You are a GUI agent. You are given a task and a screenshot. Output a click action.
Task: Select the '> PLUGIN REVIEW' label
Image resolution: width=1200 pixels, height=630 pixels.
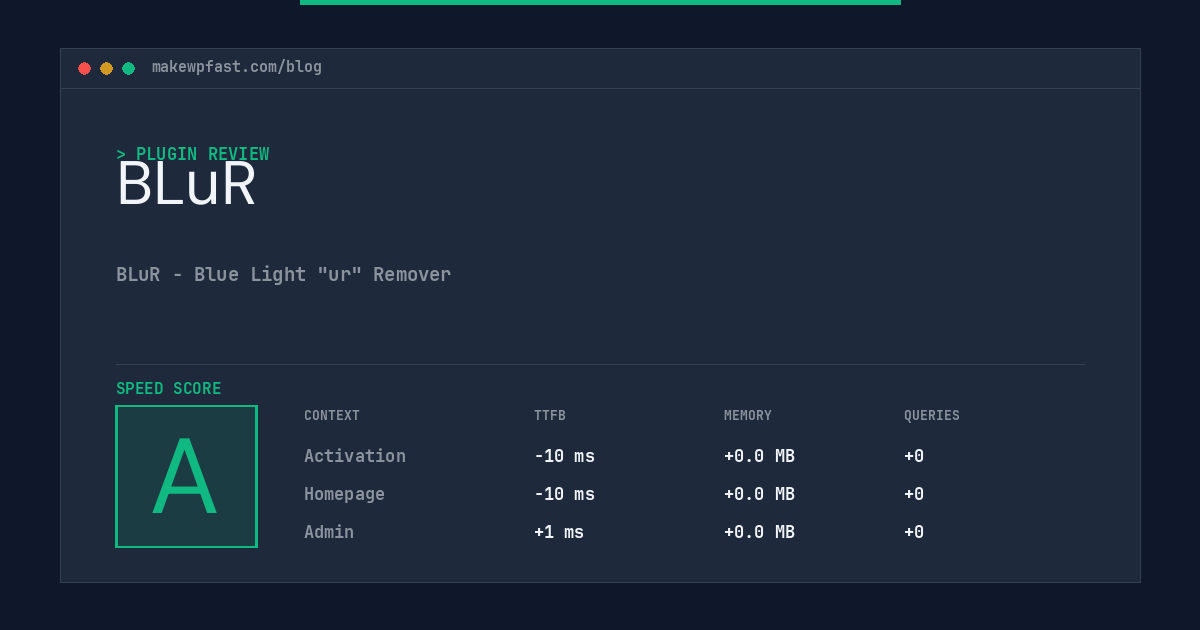coord(193,154)
